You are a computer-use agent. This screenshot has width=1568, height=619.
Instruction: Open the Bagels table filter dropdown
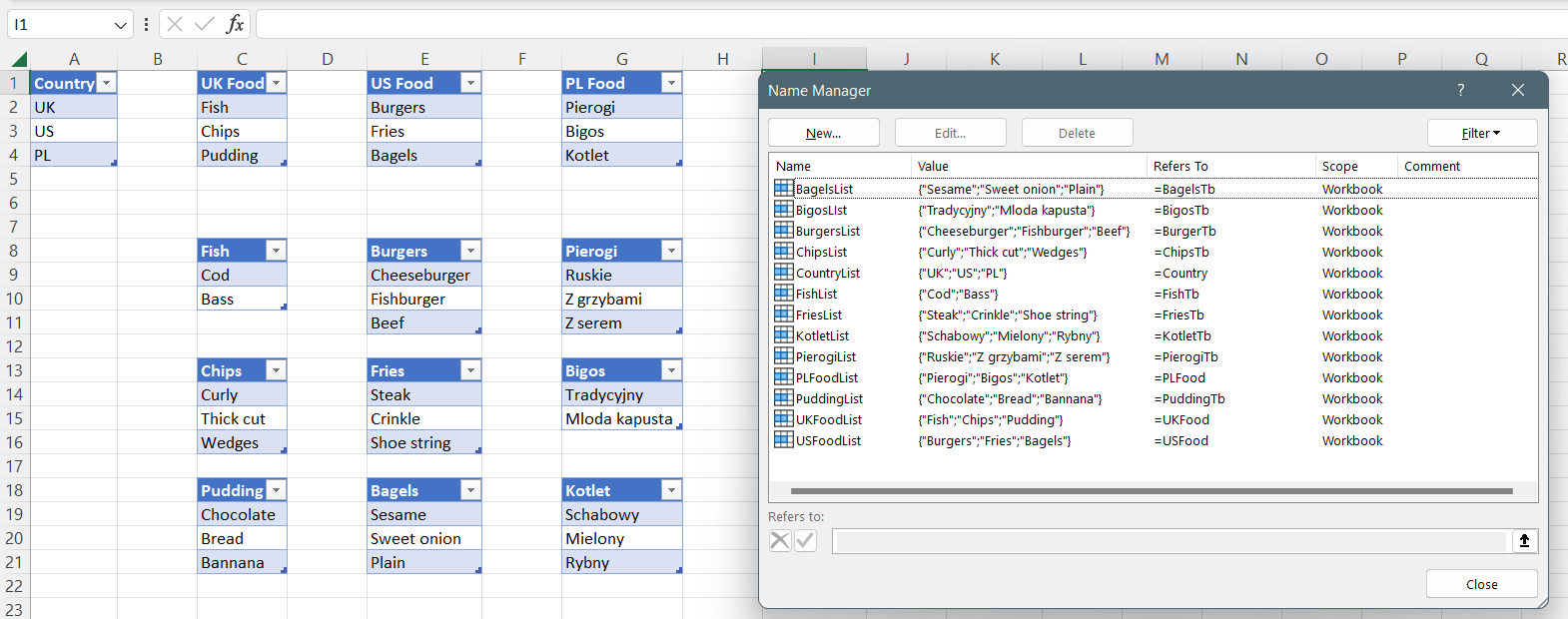coord(470,490)
